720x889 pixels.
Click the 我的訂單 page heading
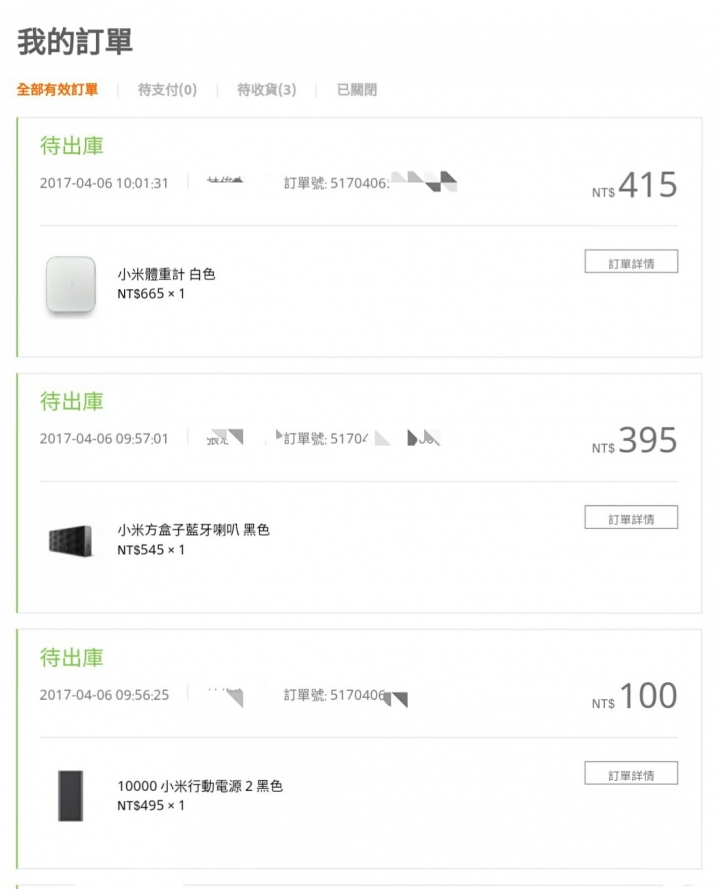tap(75, 42)
